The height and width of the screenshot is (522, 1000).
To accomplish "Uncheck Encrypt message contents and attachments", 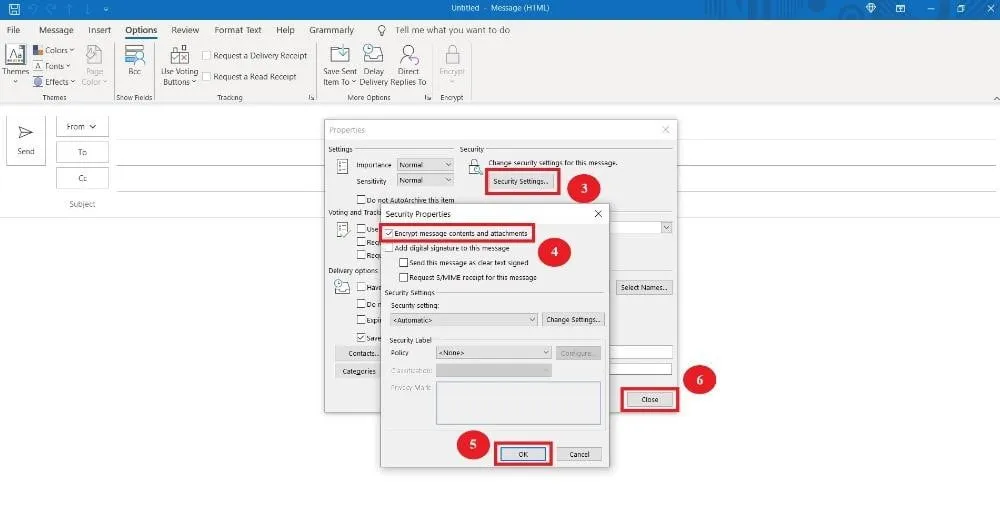I will tap(389, 233).
